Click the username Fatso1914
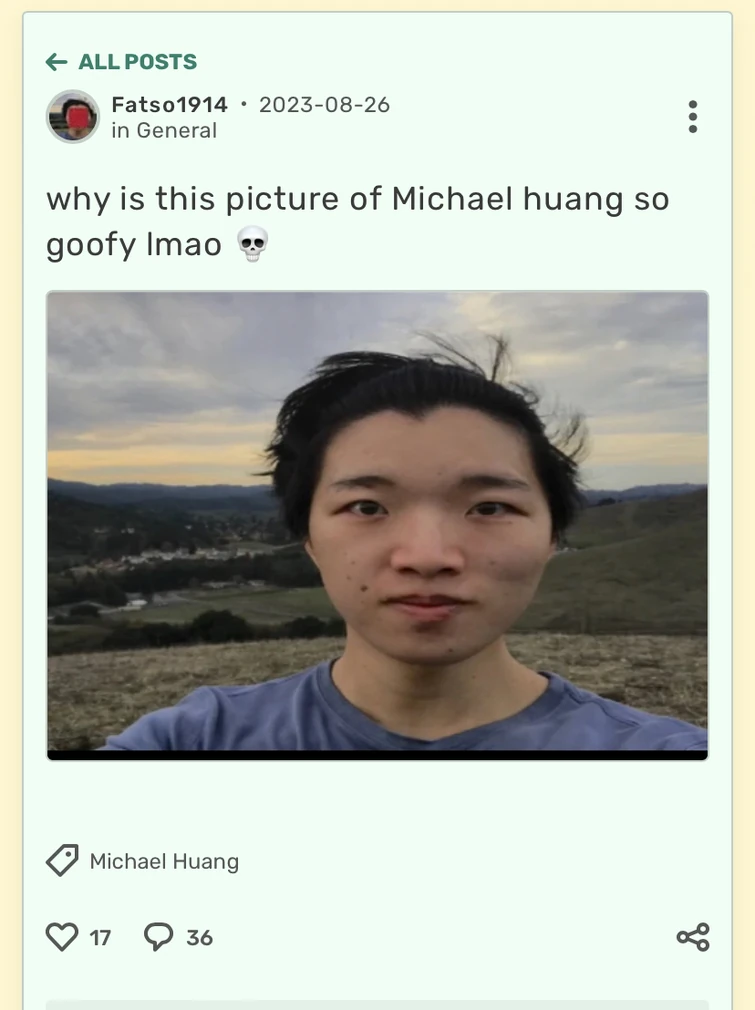755x1010 pixels. pyautogui.click(x=169, y=104)
